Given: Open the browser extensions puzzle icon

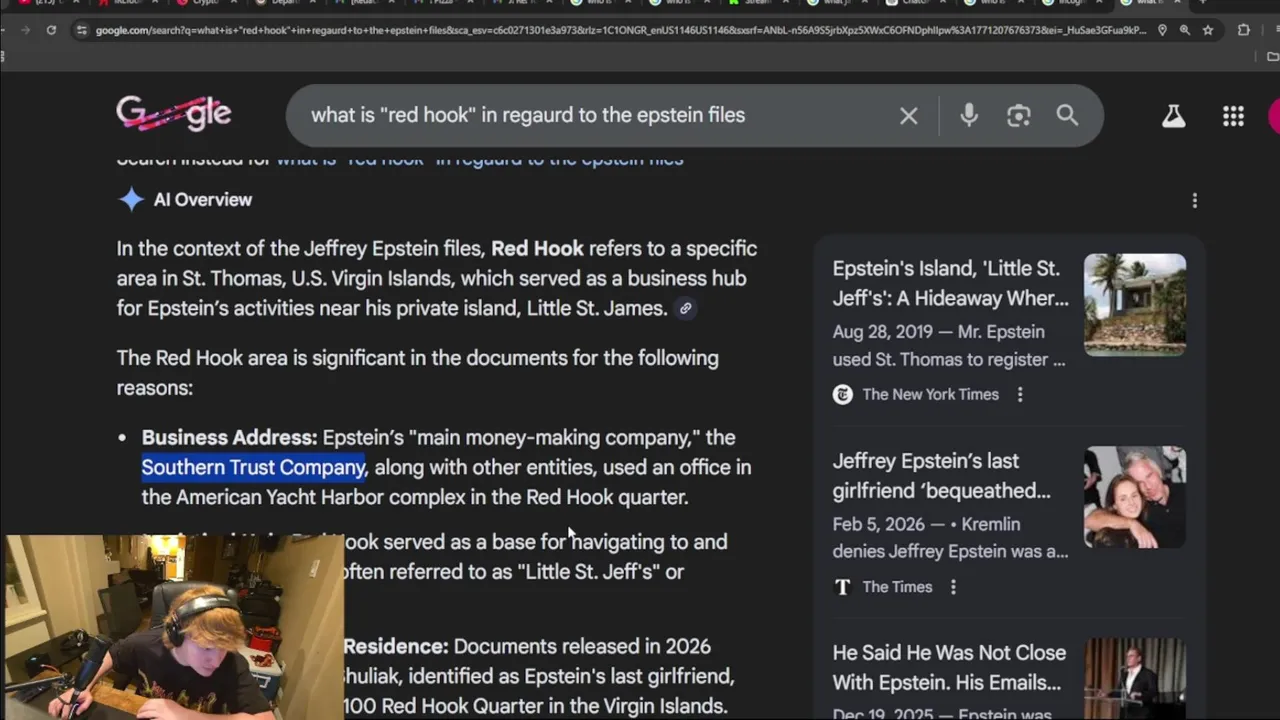Looking at the screenshot, I should [x=1244, y=30].
